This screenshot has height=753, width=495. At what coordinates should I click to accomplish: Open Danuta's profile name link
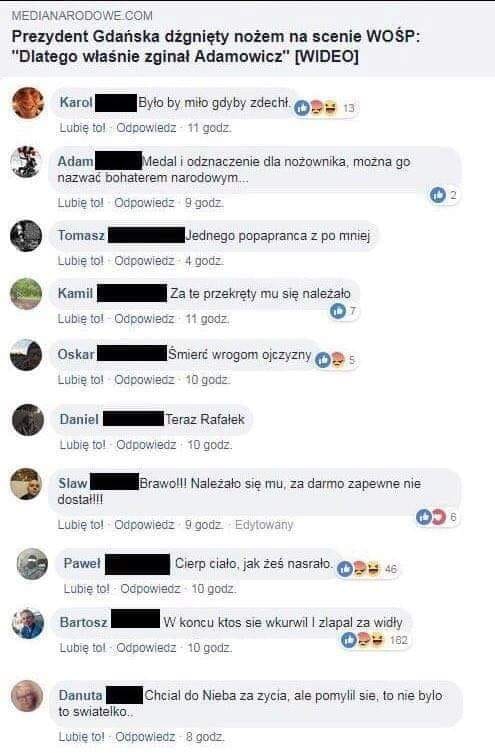(80, 695)
